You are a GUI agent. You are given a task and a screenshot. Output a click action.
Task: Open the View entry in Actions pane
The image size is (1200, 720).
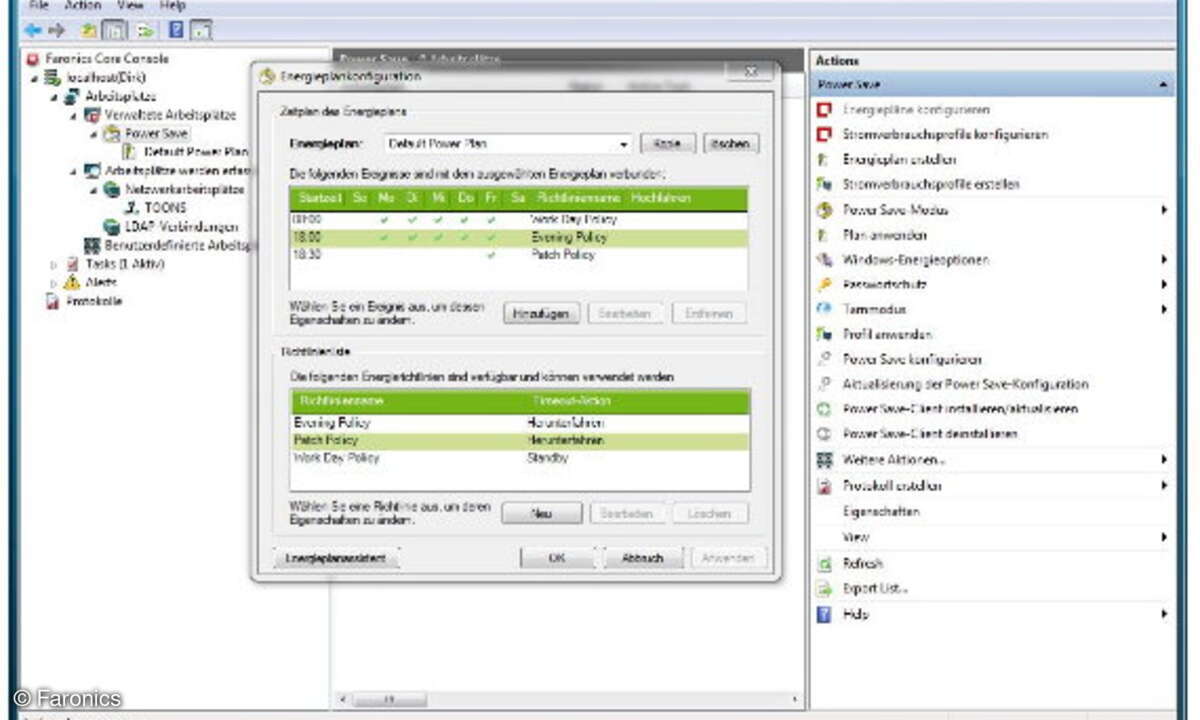click(854, 537)
